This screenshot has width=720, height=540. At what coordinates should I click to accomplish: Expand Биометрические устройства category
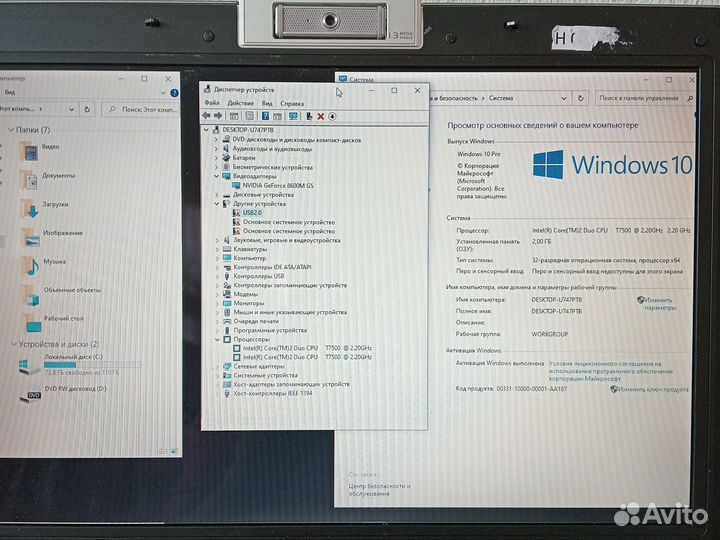click(x=216, y=167)
